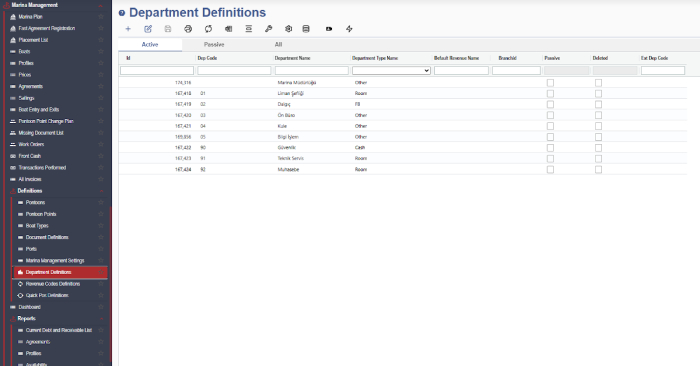Collapse the Reports submenu chevron

tap(101, 319)
